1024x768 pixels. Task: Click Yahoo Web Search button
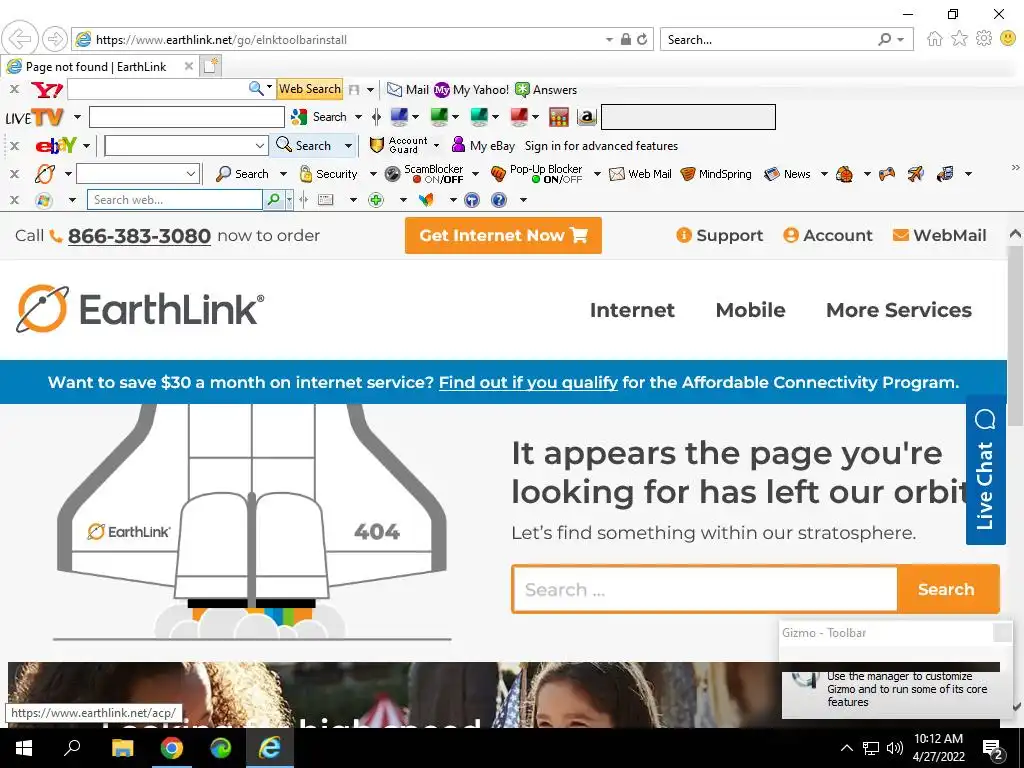click(x=310, y=89)
